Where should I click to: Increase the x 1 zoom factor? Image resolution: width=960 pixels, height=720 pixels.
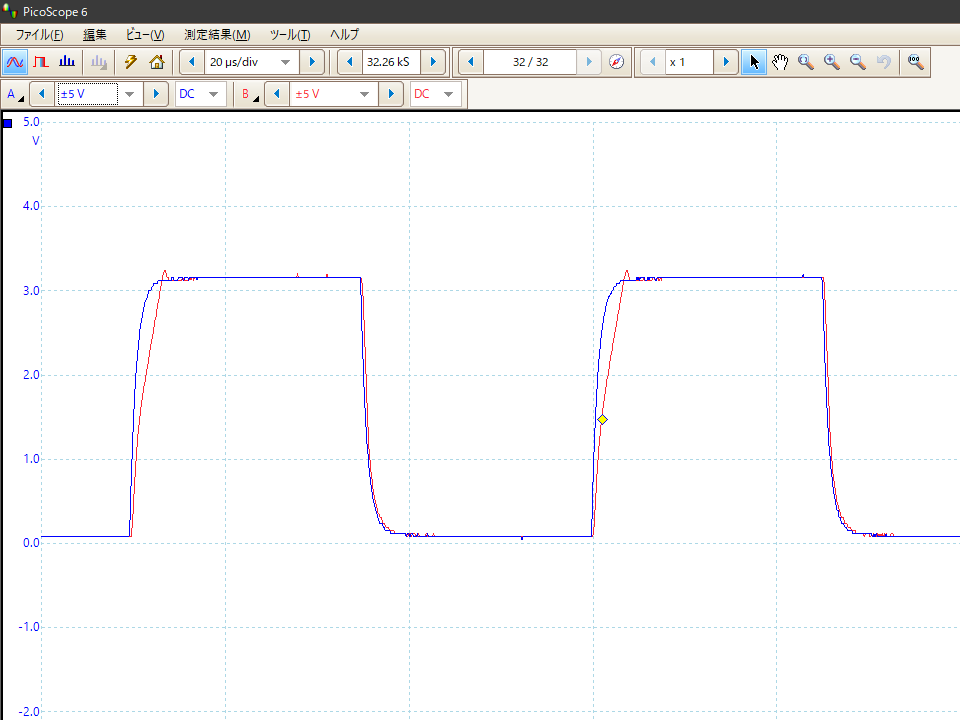point(726,62)
